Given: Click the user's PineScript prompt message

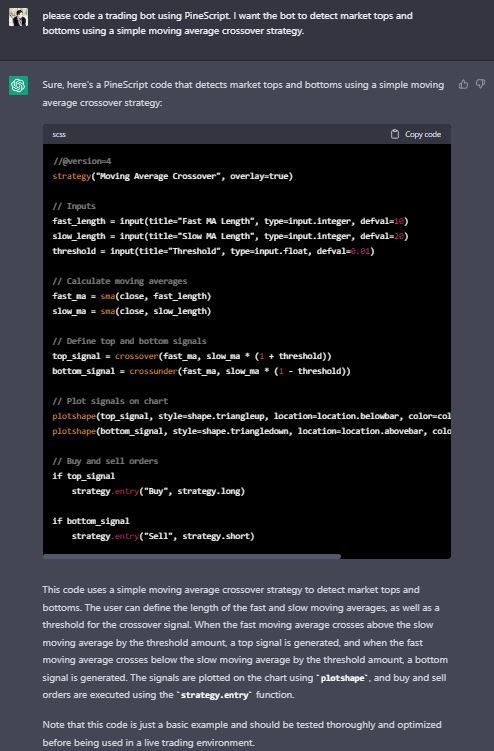Looking at the screenshot, I should [x=228, y=23].
